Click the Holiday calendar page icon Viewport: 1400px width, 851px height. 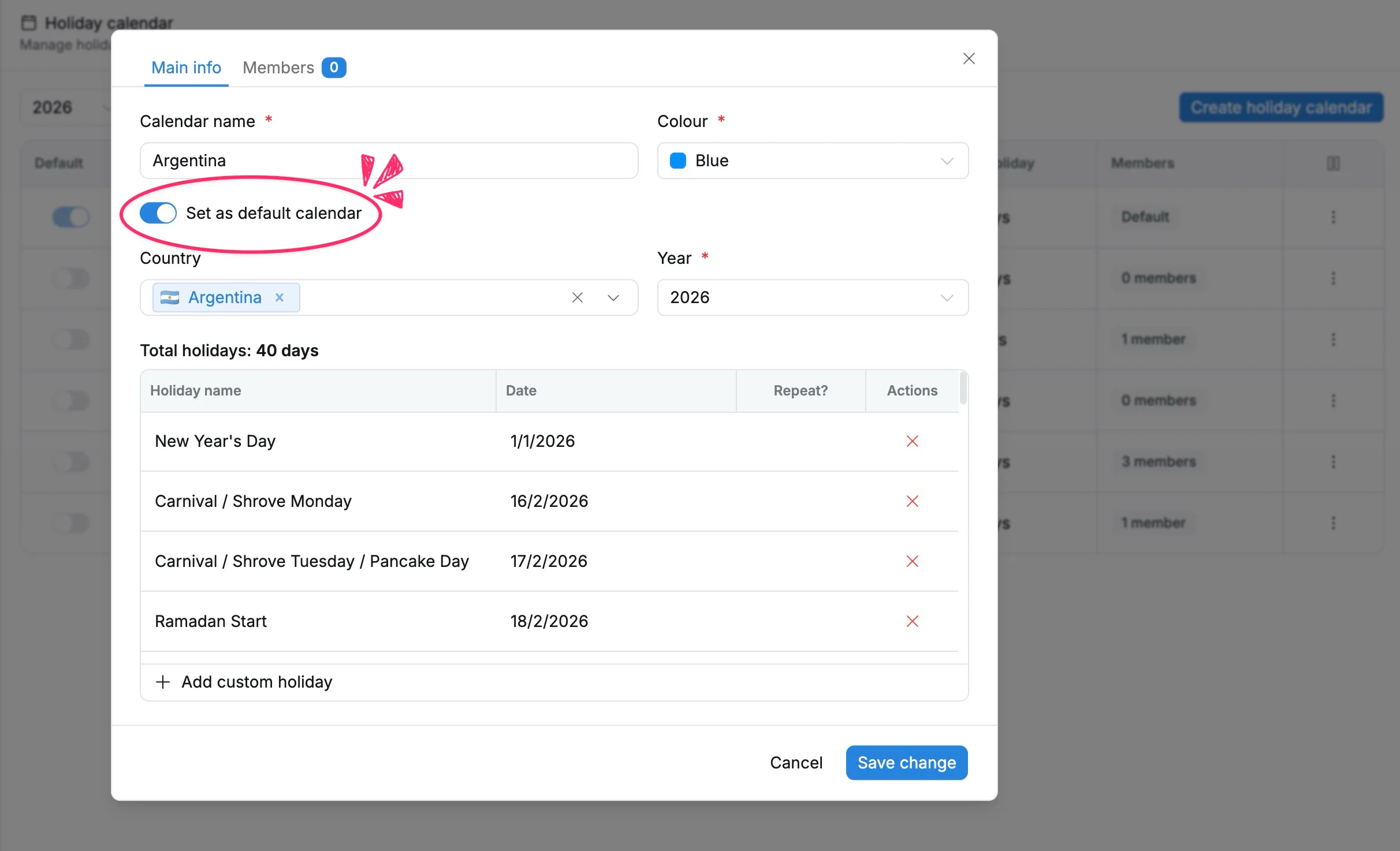point(28,23)
